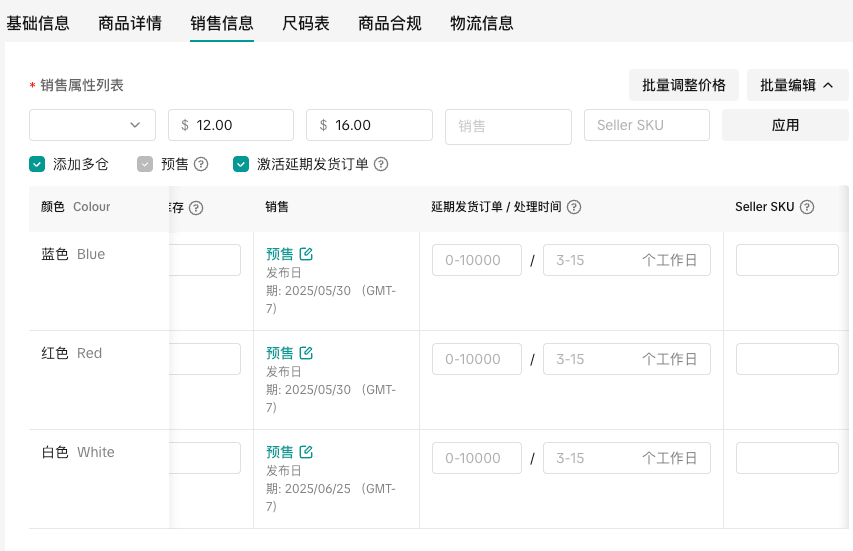Uncheck the 激活延期发货订单 checkbox
Viewport: 853px width, 551px height.
(241, 164)
